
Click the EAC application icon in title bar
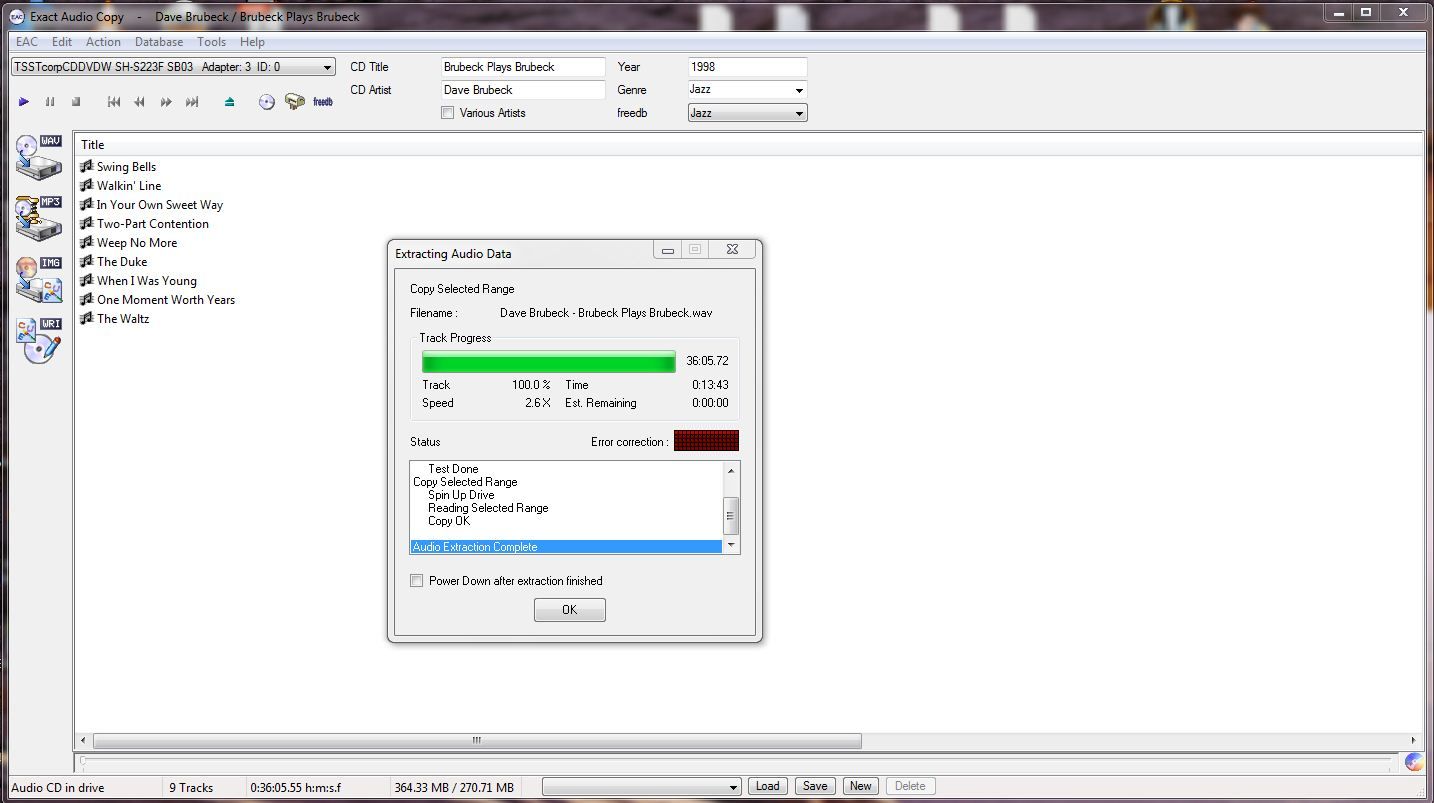17,17
